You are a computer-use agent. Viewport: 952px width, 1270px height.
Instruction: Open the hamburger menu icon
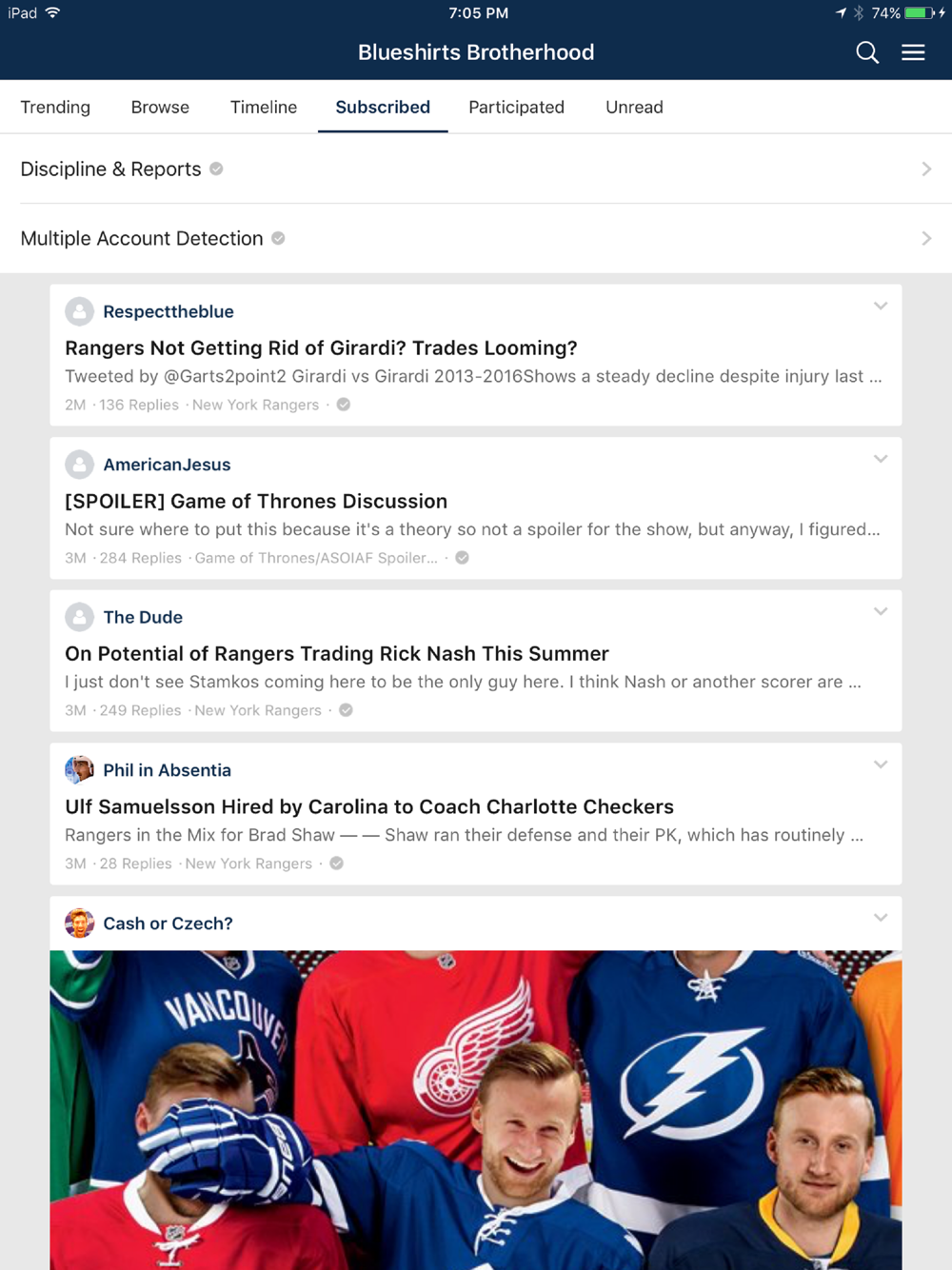pyautogui.click(x=913, y=52)
